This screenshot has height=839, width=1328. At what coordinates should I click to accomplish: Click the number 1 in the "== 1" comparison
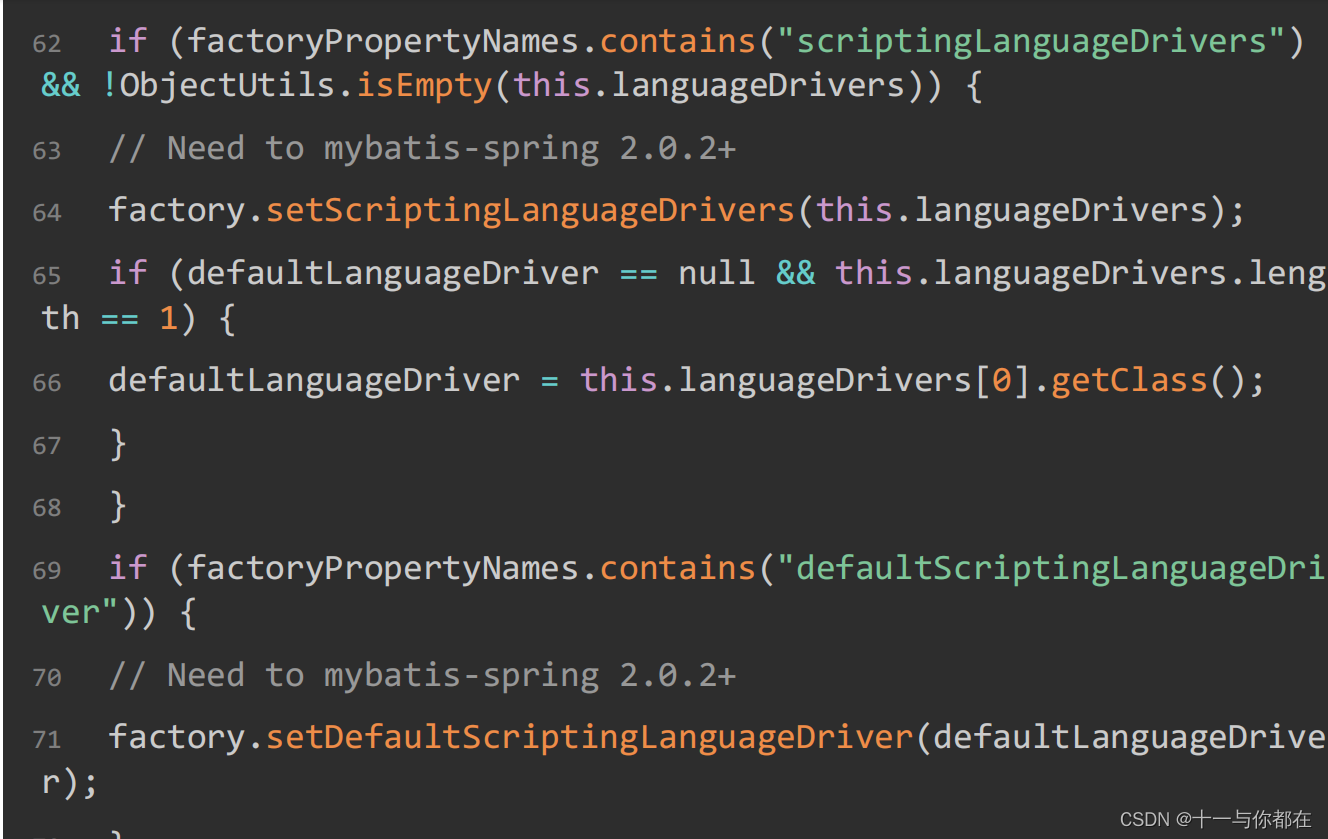[168, 318]
